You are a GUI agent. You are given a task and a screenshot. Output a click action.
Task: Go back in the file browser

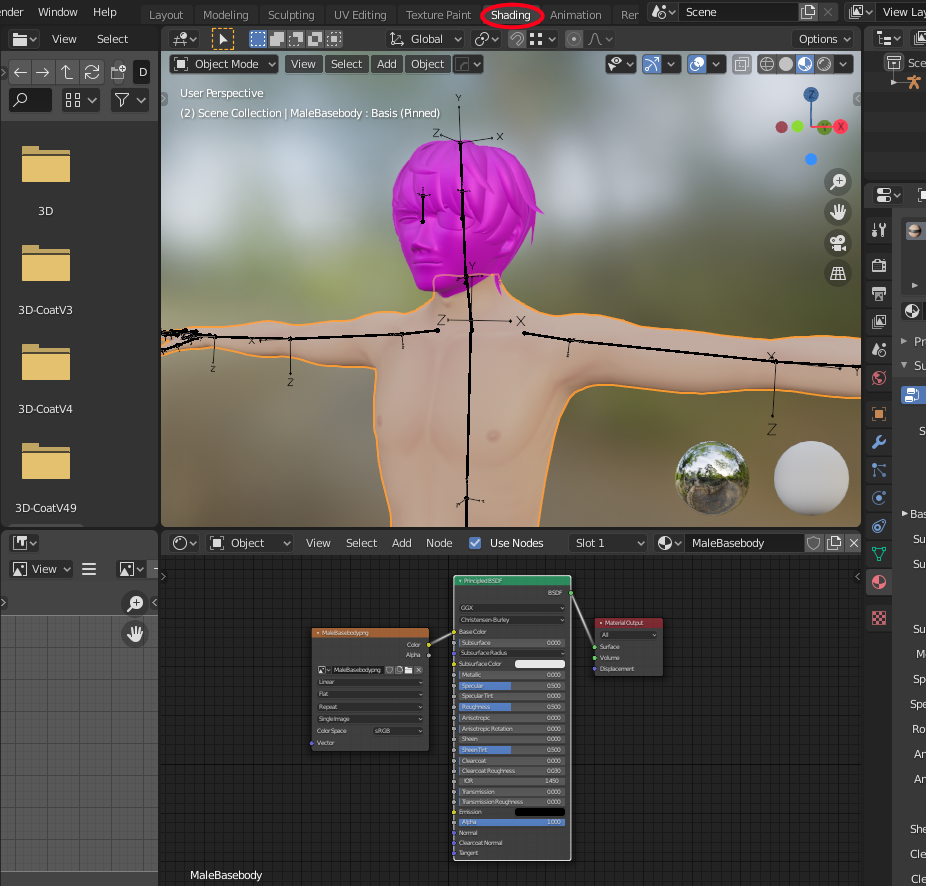(x=20, y=72)
